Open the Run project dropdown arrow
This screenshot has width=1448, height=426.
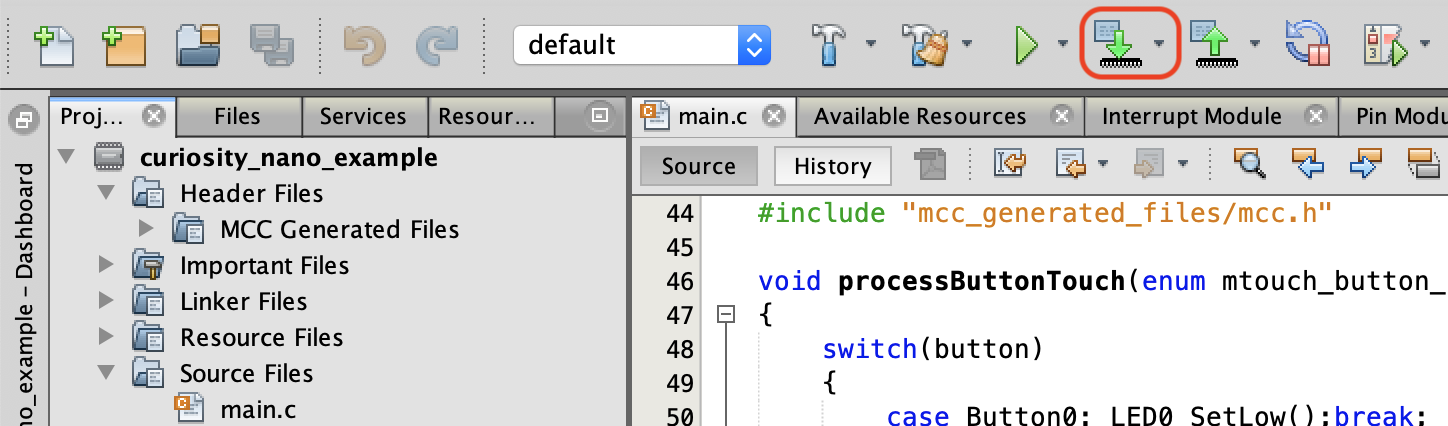(1061, 44)
